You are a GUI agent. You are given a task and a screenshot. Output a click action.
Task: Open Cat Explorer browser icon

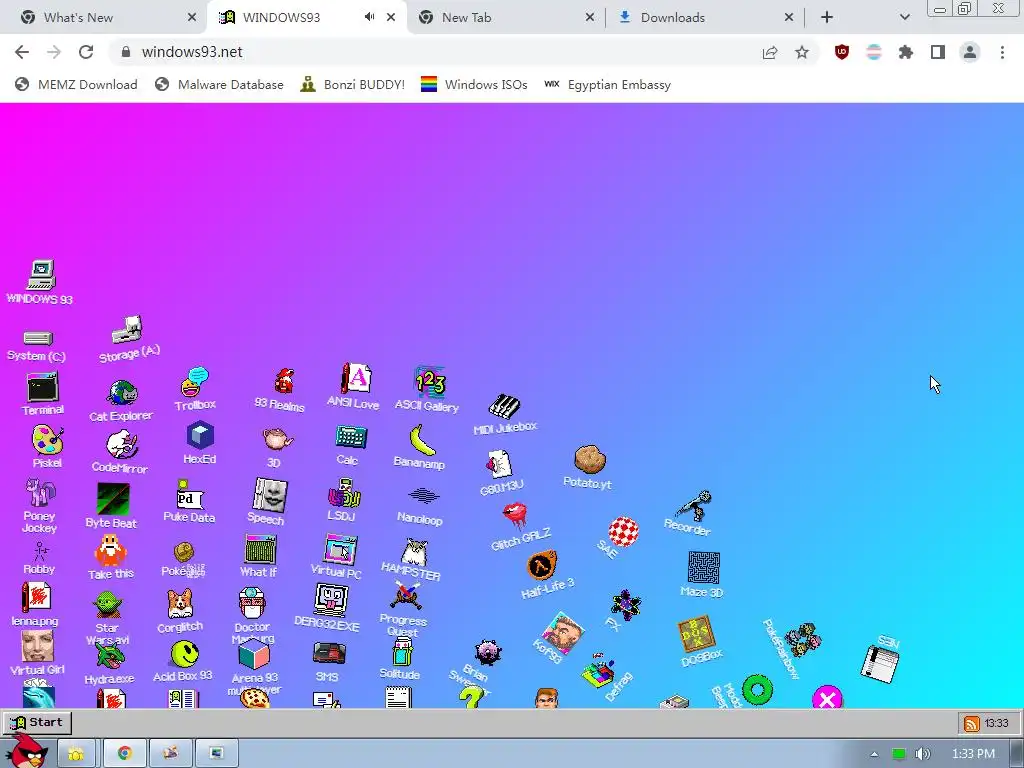click(x=122, y=394)
